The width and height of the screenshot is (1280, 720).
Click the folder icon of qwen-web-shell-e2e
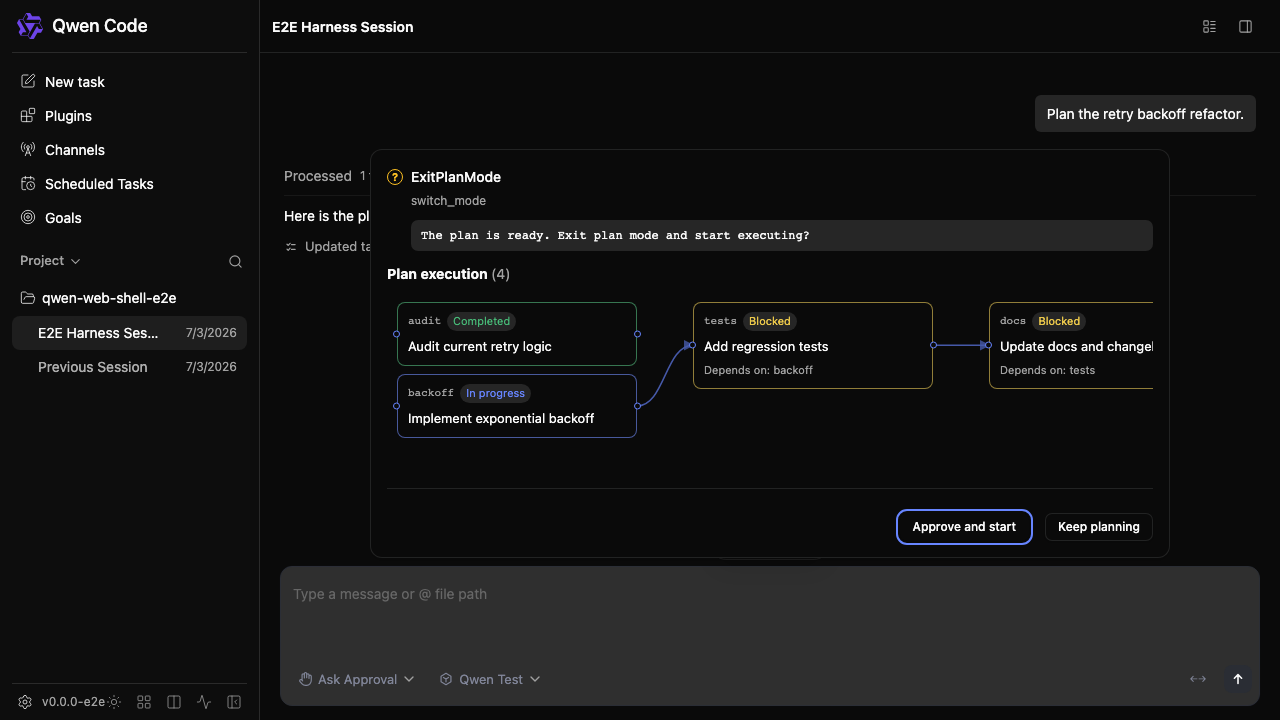pos(28,298)
